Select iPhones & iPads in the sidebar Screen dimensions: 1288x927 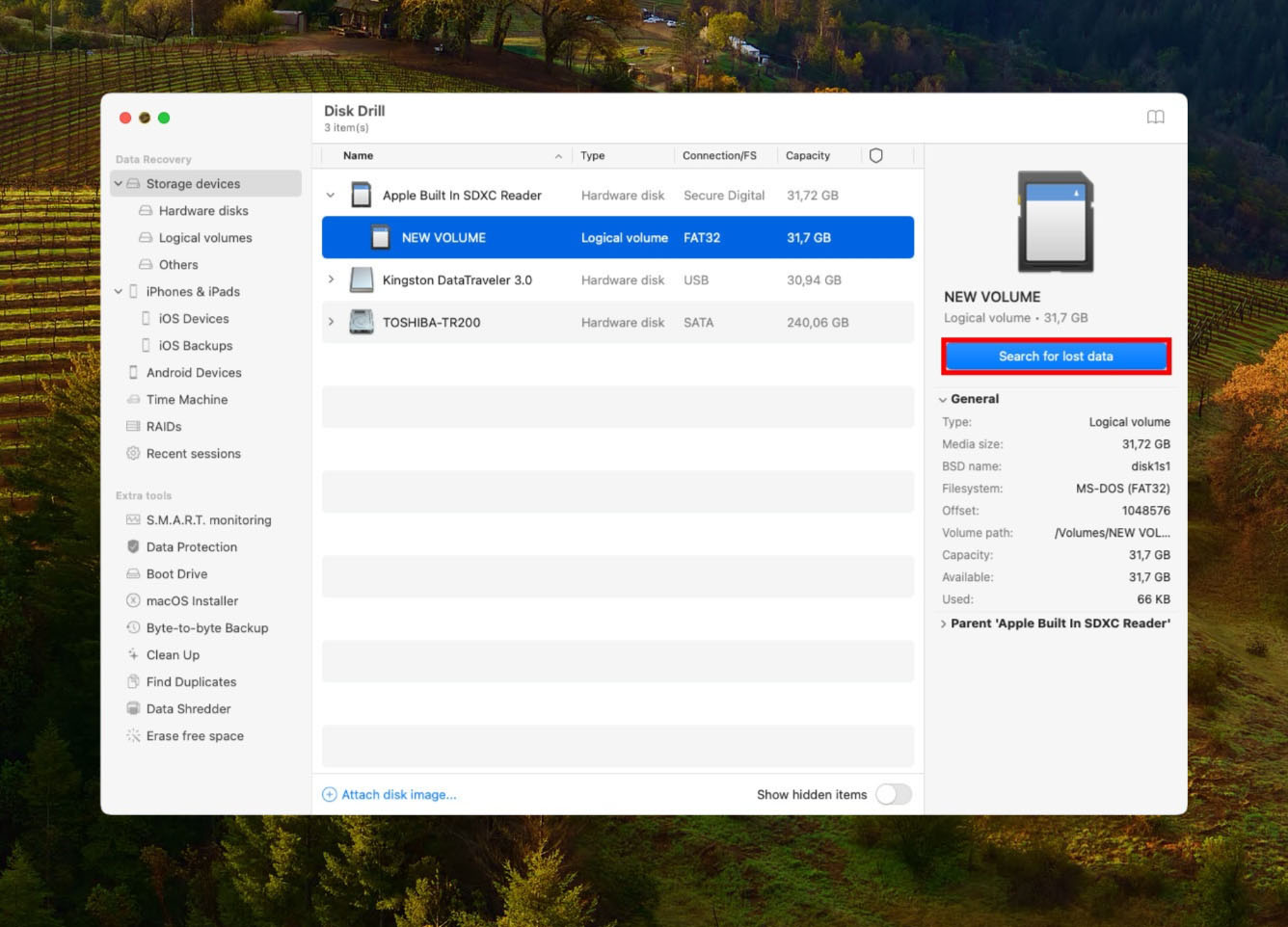tap(193, 292)
